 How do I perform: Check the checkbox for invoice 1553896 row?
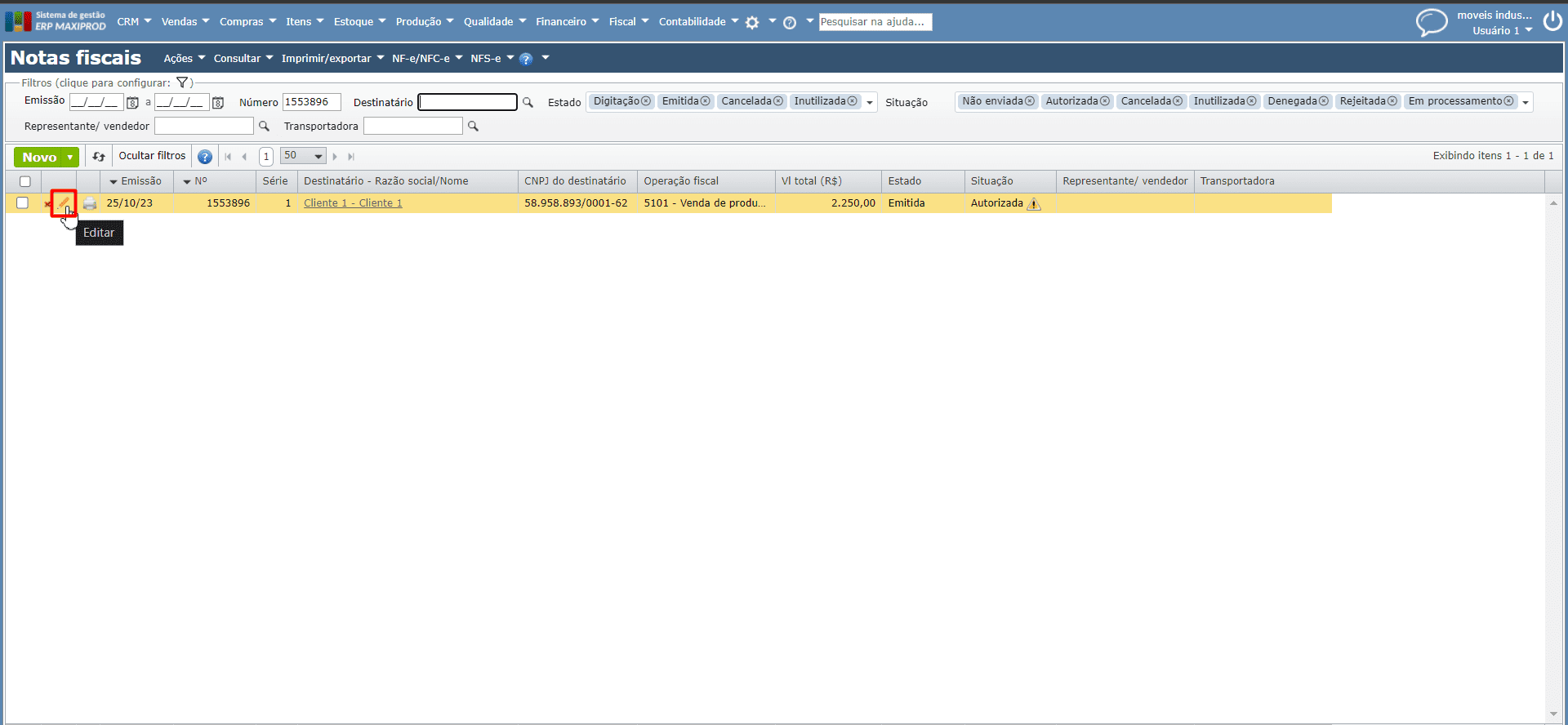pos(23,203)
